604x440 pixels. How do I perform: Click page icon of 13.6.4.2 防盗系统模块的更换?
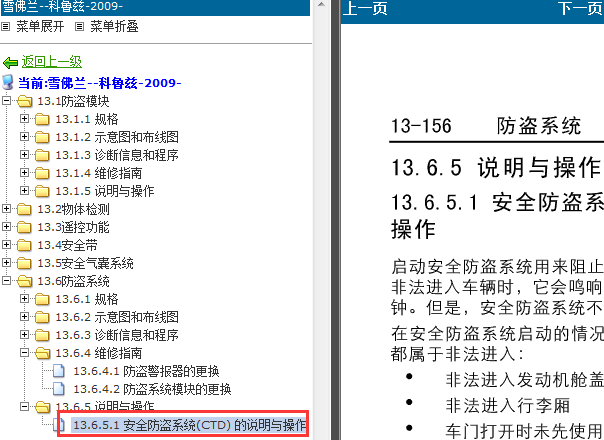tap(59, 389)
